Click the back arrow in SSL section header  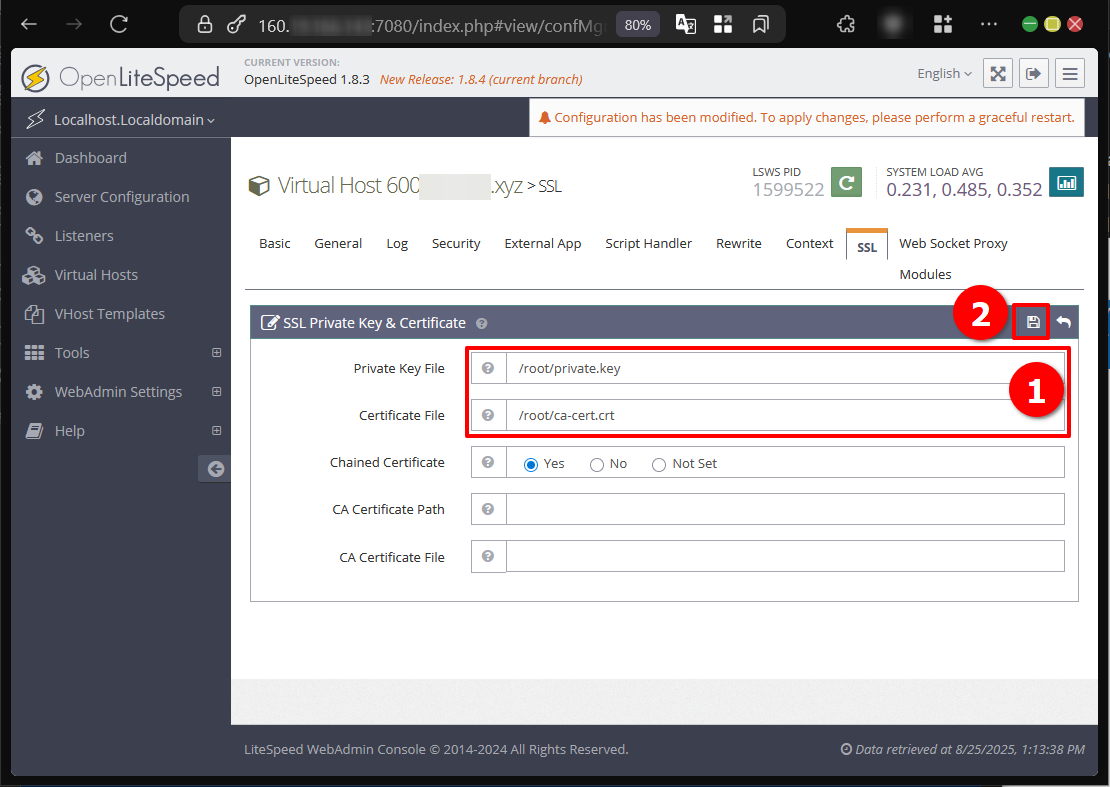(x=1063, y=323)
